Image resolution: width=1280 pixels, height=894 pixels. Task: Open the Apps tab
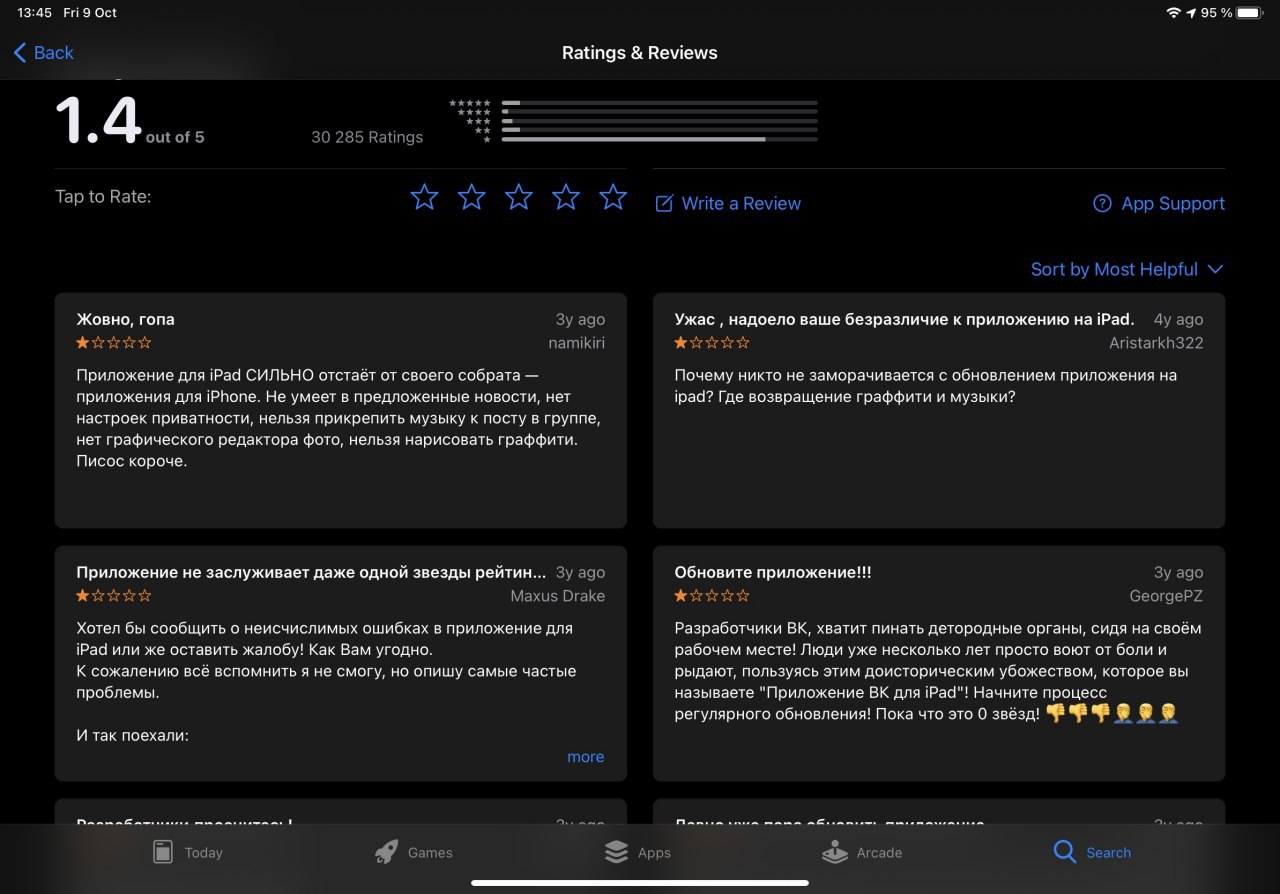click(x=638, y=853)
